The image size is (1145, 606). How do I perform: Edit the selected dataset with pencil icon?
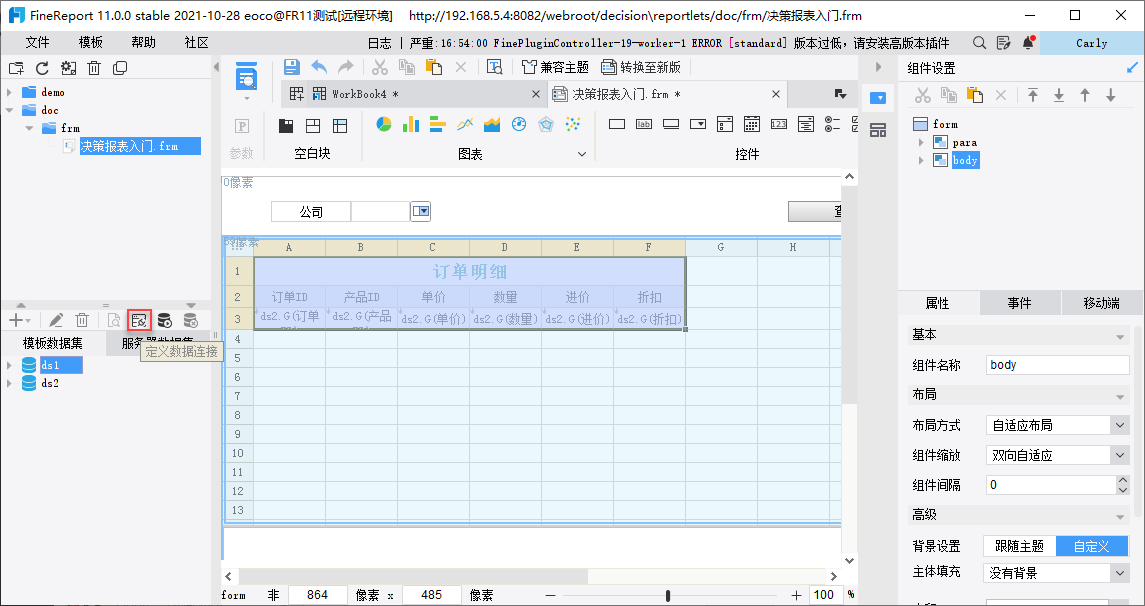pos(56,320)
